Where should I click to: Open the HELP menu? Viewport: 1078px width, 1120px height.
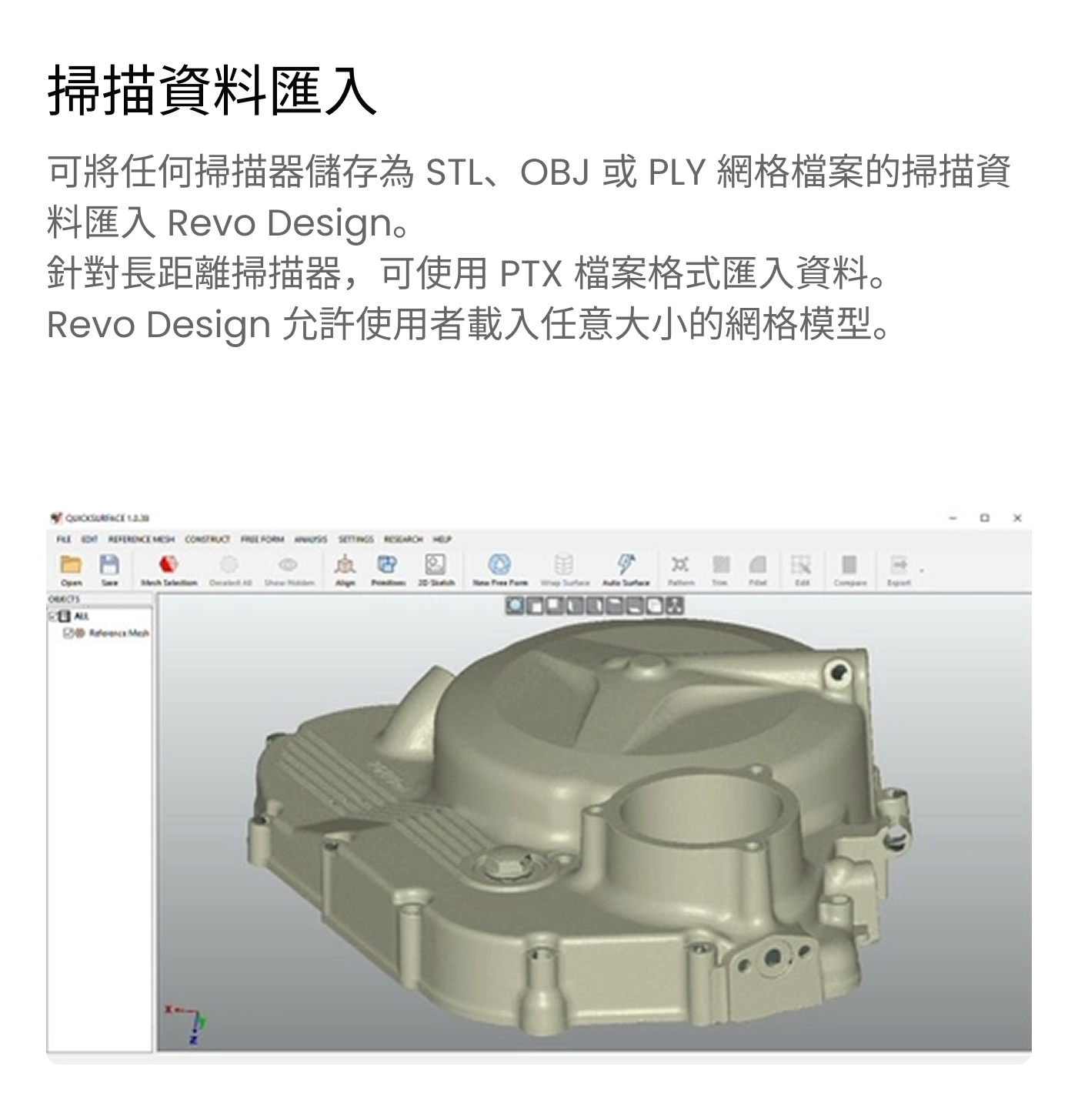442,540
